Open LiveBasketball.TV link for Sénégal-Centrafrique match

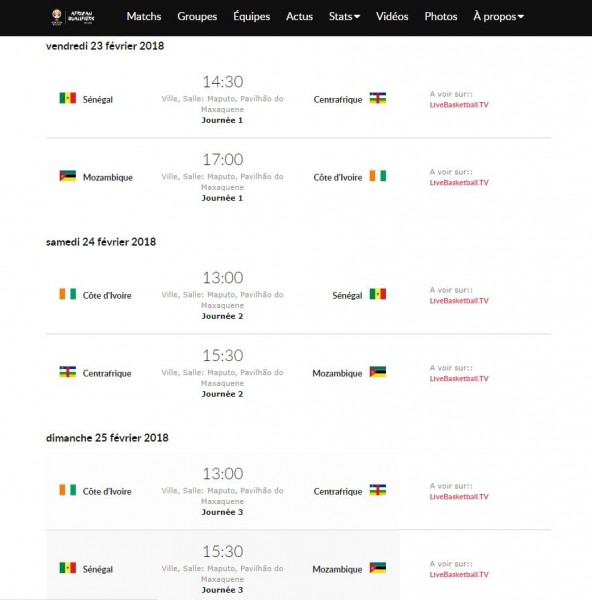tap(459, 105)
